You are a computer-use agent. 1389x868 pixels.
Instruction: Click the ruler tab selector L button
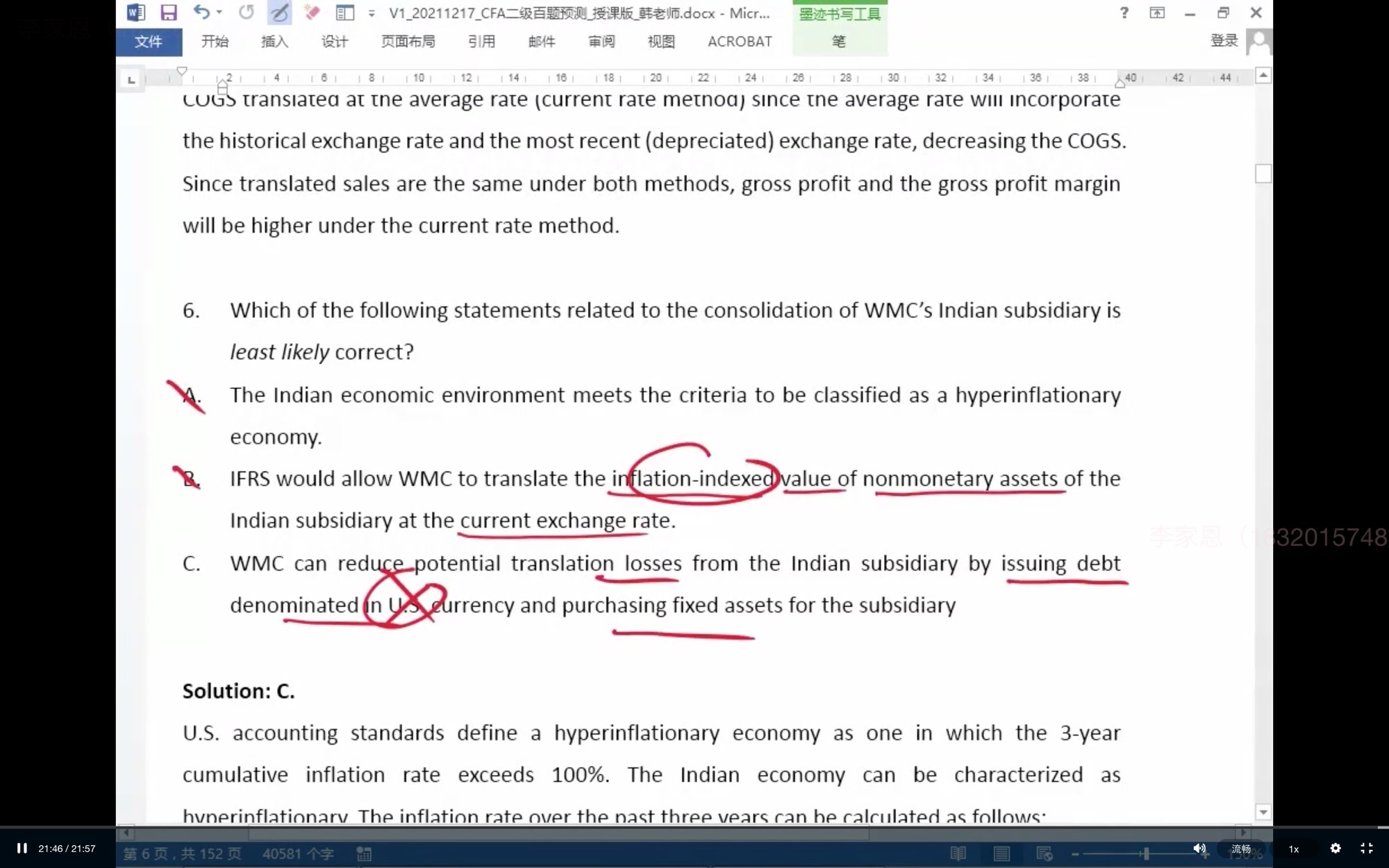(x=131, y=80)
